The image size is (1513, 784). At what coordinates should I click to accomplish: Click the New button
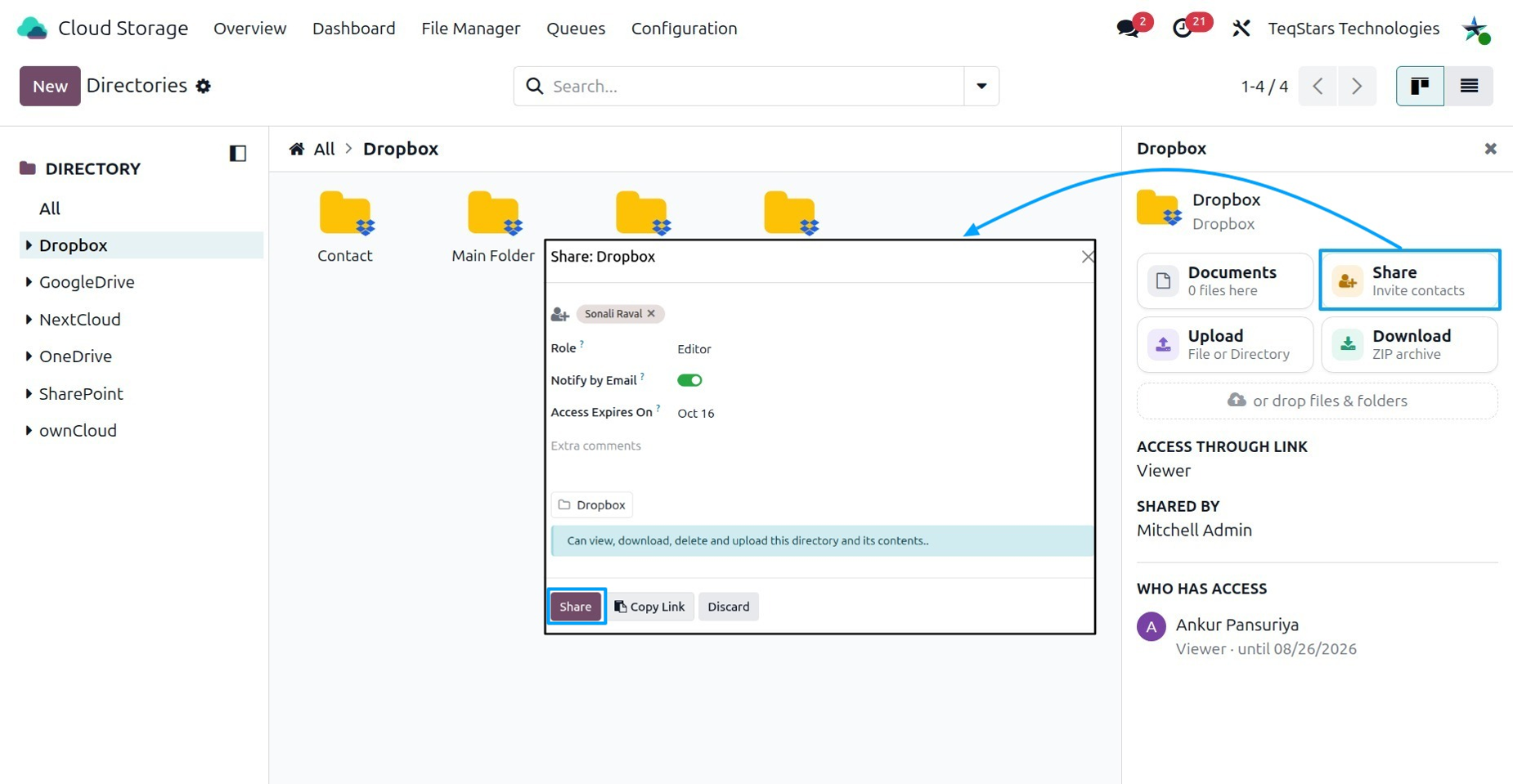tap(50, 86)
